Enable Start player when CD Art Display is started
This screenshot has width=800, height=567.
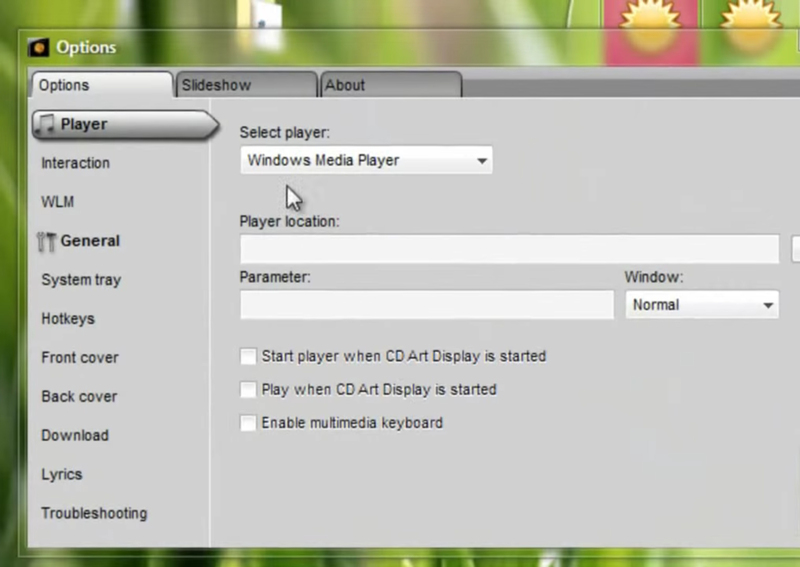pos(248,356)
